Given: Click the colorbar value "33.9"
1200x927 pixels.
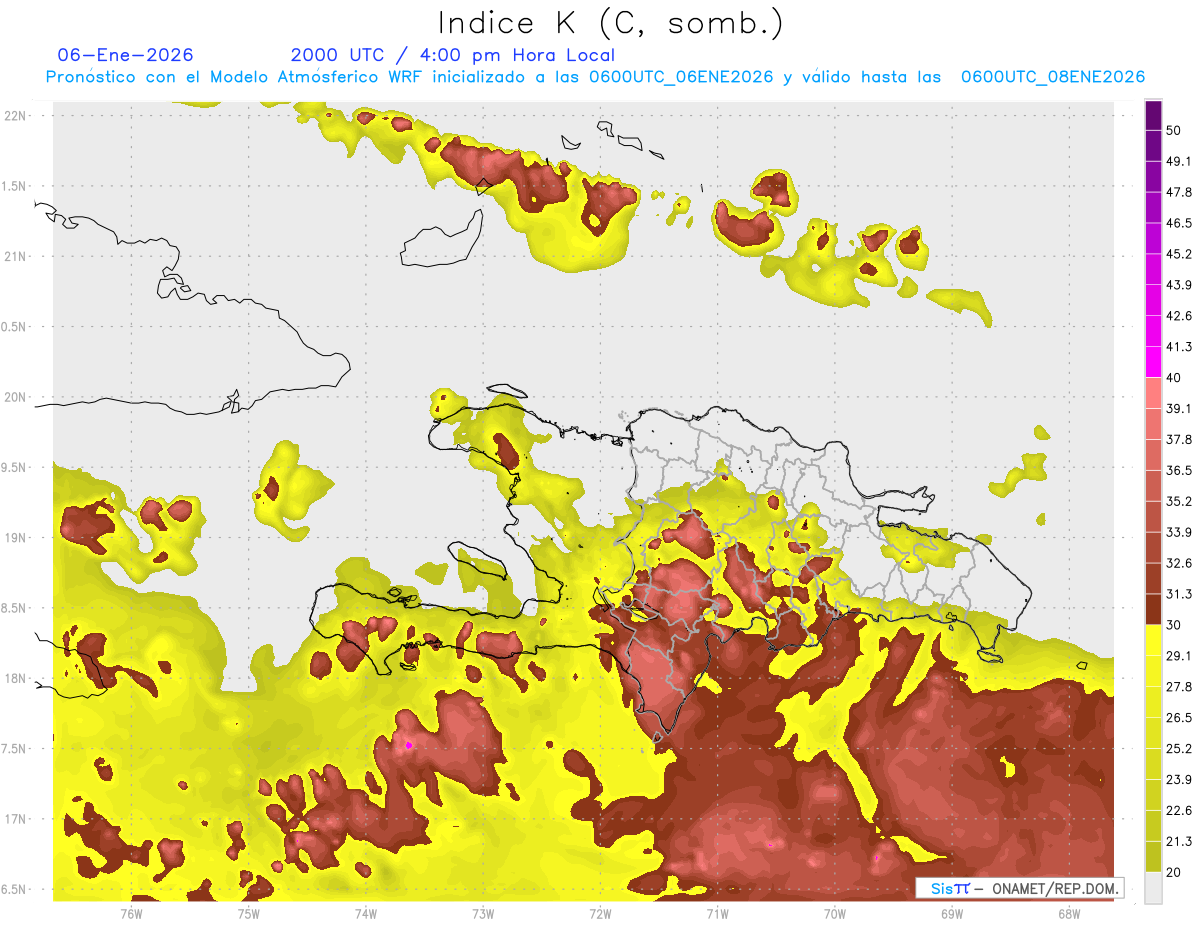Looking at the screenshot, I should 1179,532.
